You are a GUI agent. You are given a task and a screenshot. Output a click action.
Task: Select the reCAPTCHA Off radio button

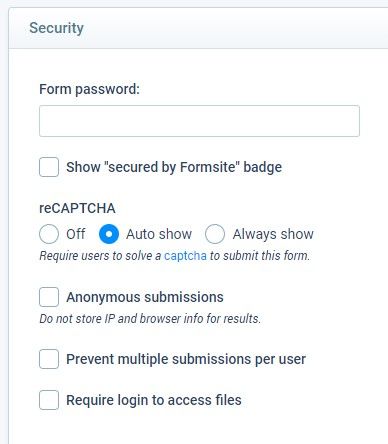[49, 234]
